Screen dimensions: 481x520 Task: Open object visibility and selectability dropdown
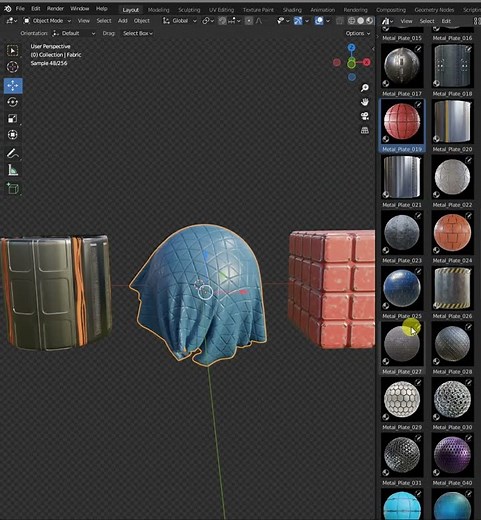point(282,21)
